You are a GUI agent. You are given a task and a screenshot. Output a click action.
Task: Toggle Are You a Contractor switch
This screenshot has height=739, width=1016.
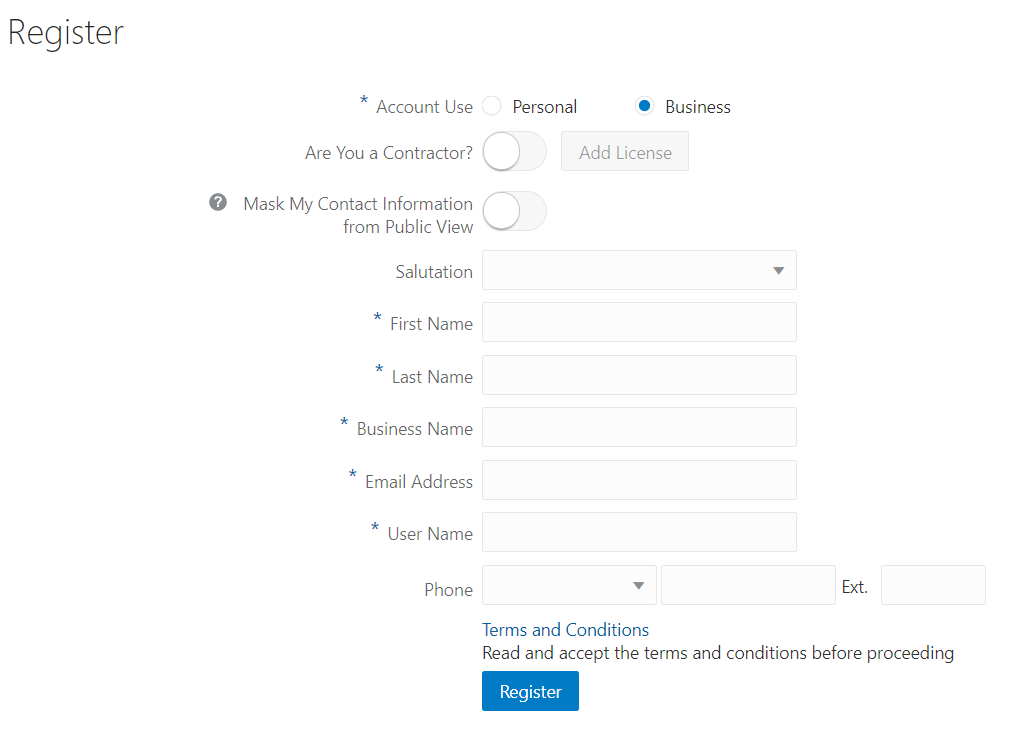[x=513, y=151]
